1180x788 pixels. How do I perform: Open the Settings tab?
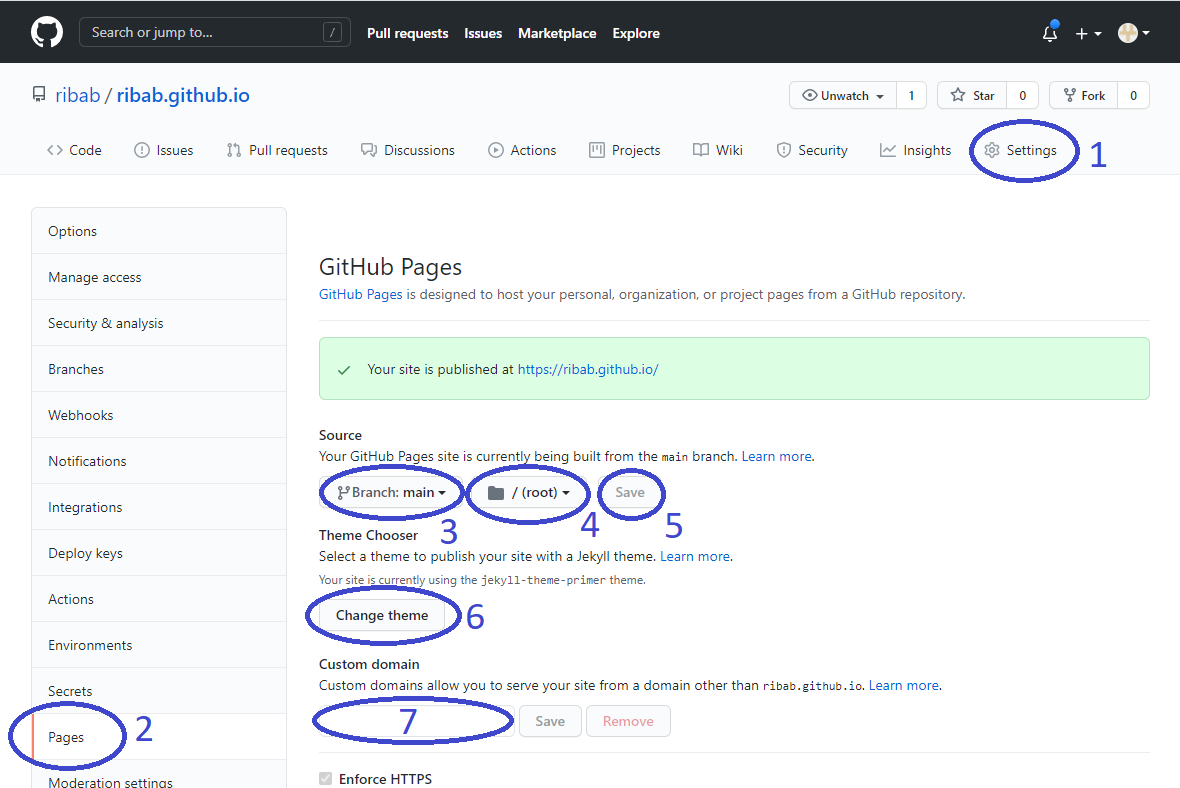pyautogui.click(x=1020, y=151)
